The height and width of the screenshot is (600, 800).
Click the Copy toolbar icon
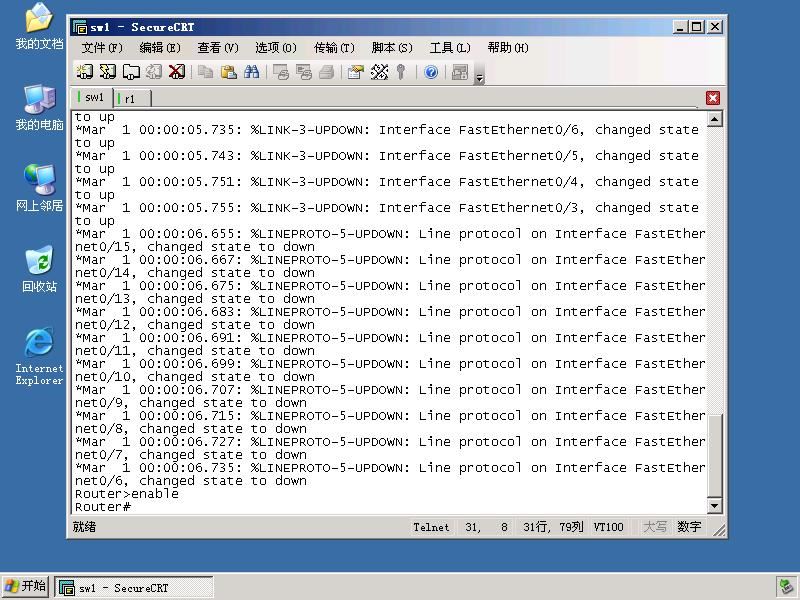(x=206, y=72)
